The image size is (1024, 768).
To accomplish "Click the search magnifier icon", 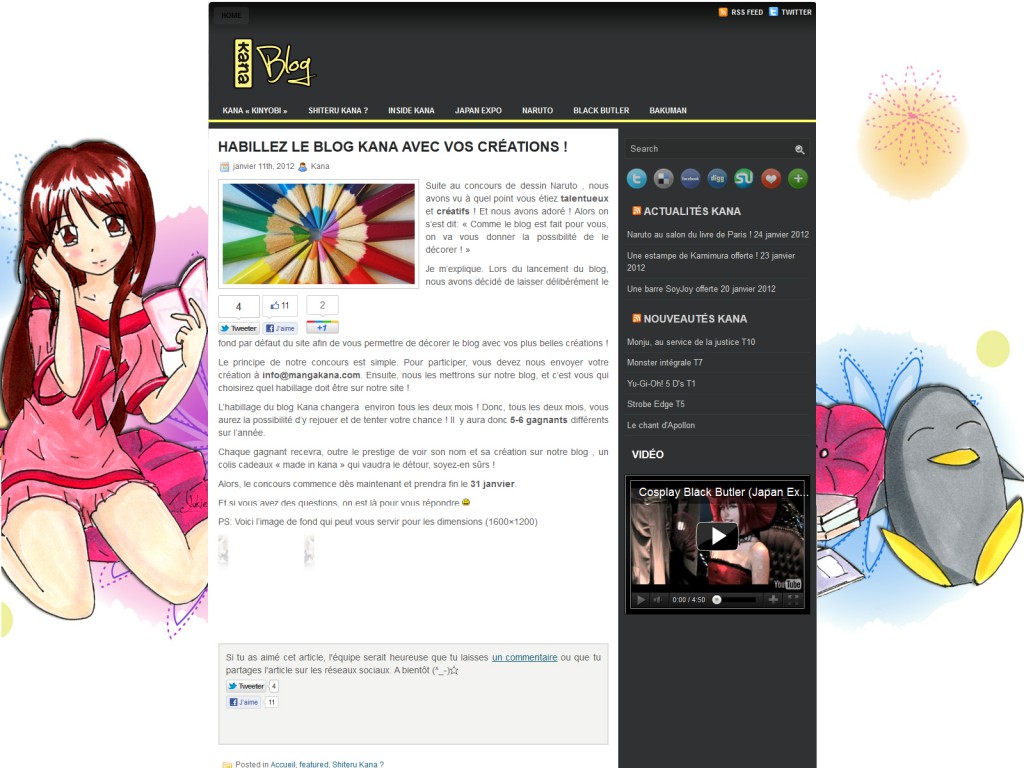I will click(x=799, y=148).
